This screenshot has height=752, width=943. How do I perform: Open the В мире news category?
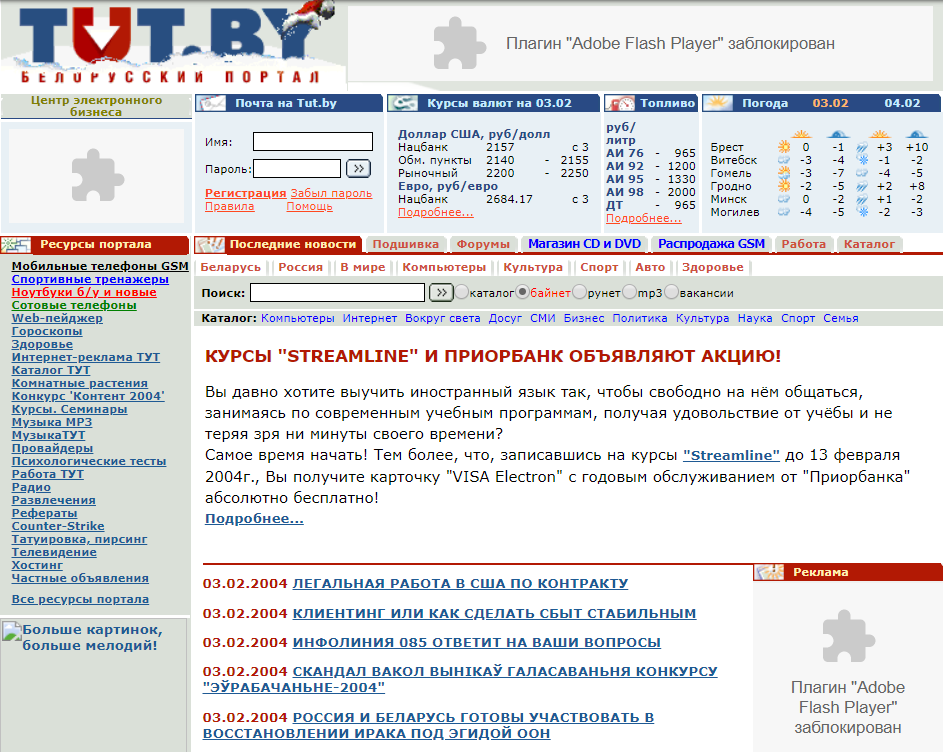tap(363, 267)
